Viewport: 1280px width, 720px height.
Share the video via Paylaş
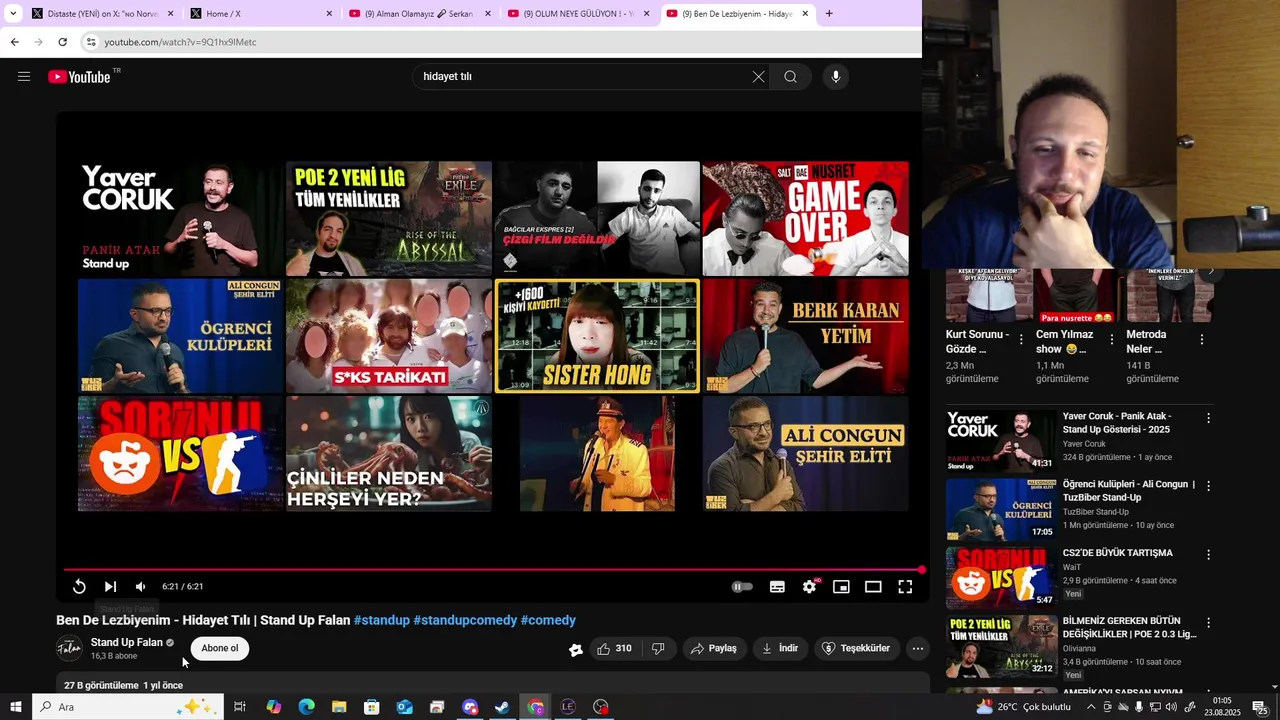[x=714, y=648]
